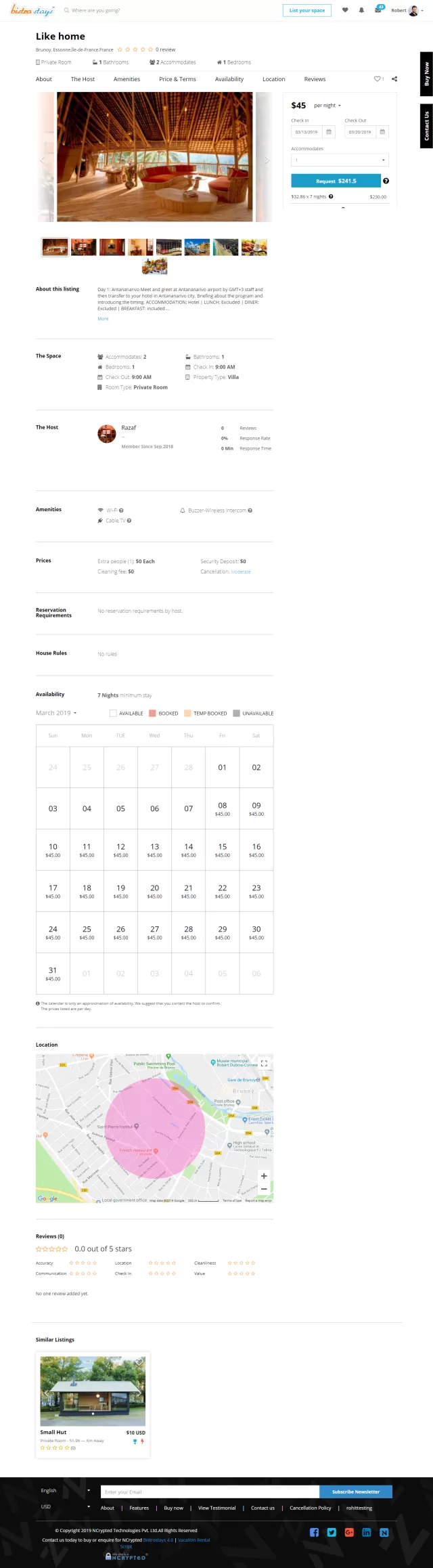The width and height of the screenshot is (433, 1568).
Task: Open the Features footer link
Action: click(x=139, y=1508)
